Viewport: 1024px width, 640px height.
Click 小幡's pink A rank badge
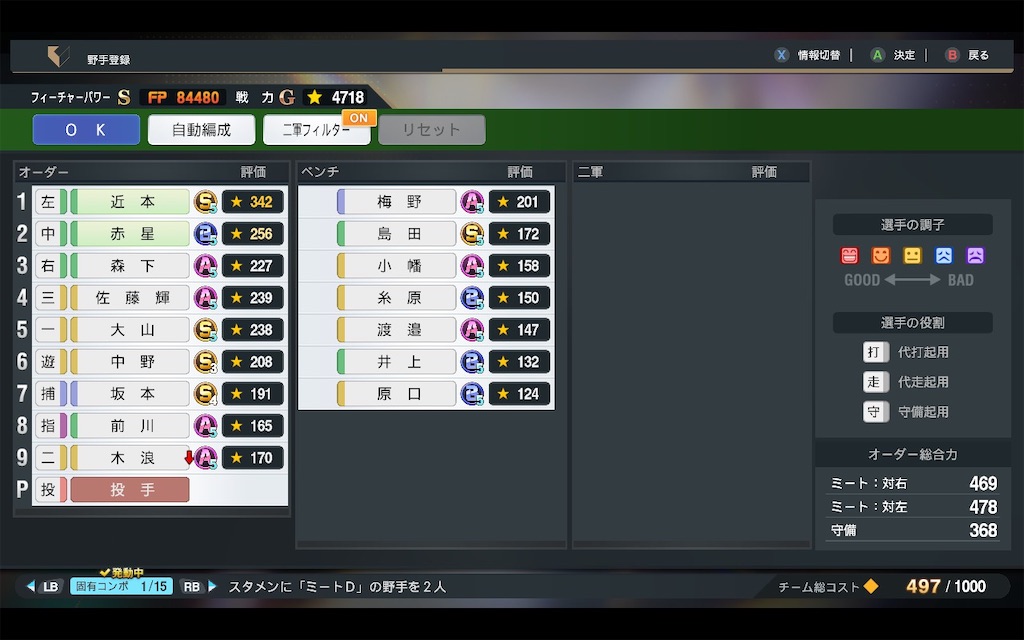[x=472, y=266]
